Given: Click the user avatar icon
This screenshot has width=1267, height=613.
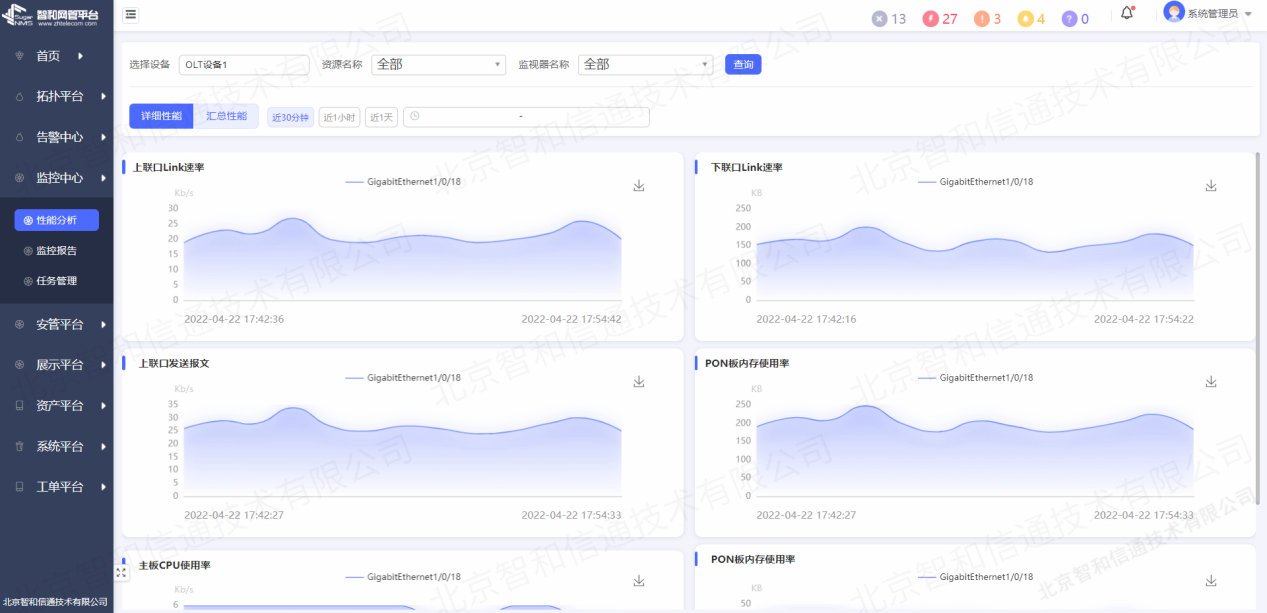Looking at the screenshot, I should (x=1174, y=12).
